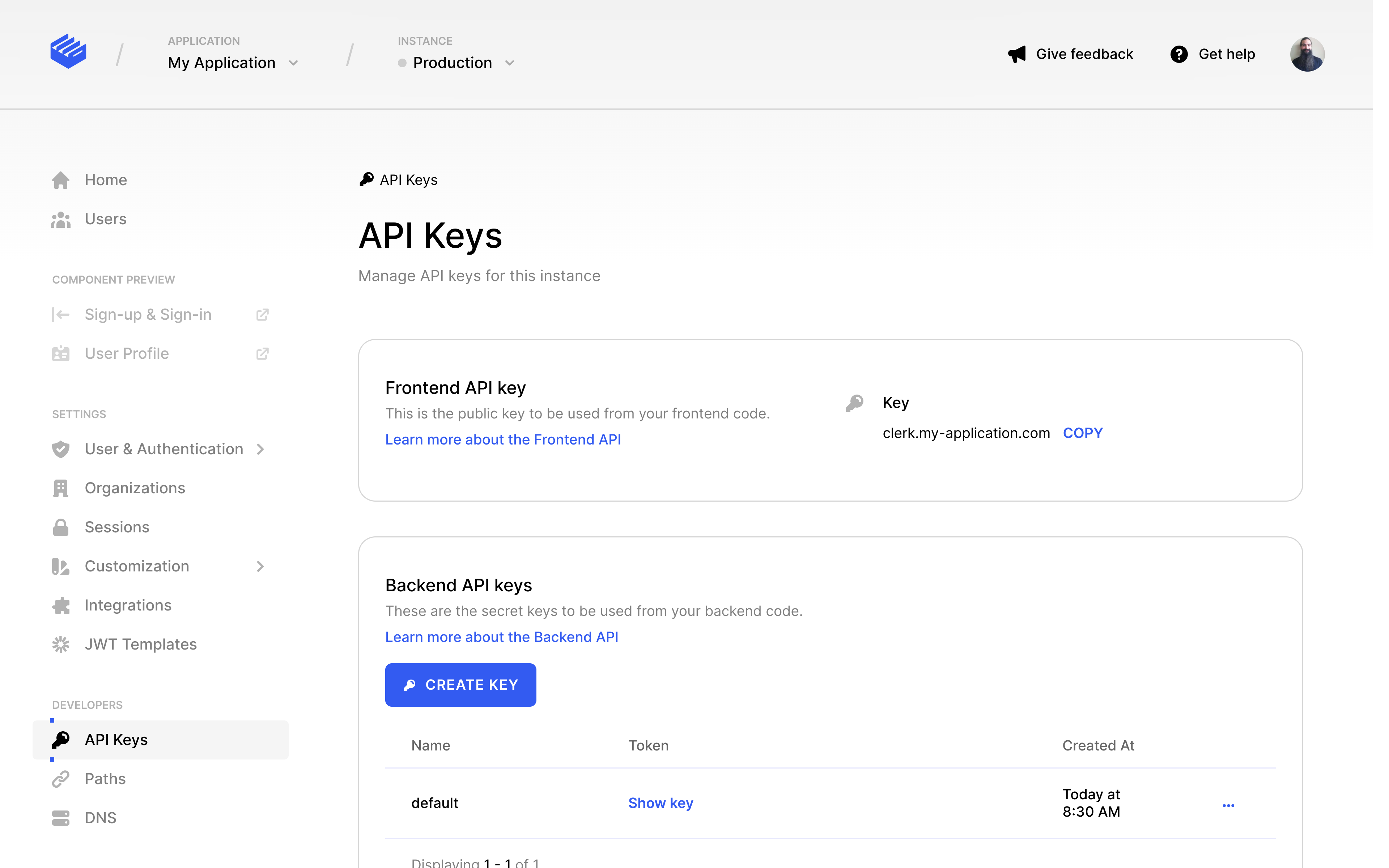
Task: Show key for the default token
Action: pyautogui.click(x=660, y=803)
